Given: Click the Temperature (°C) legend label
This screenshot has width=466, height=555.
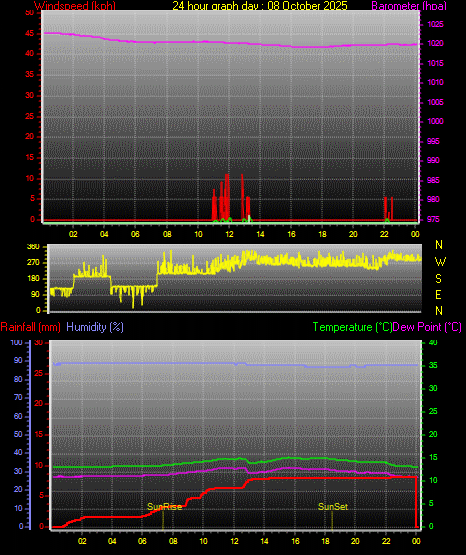Looking at the screenshot, I should [352, 327].
